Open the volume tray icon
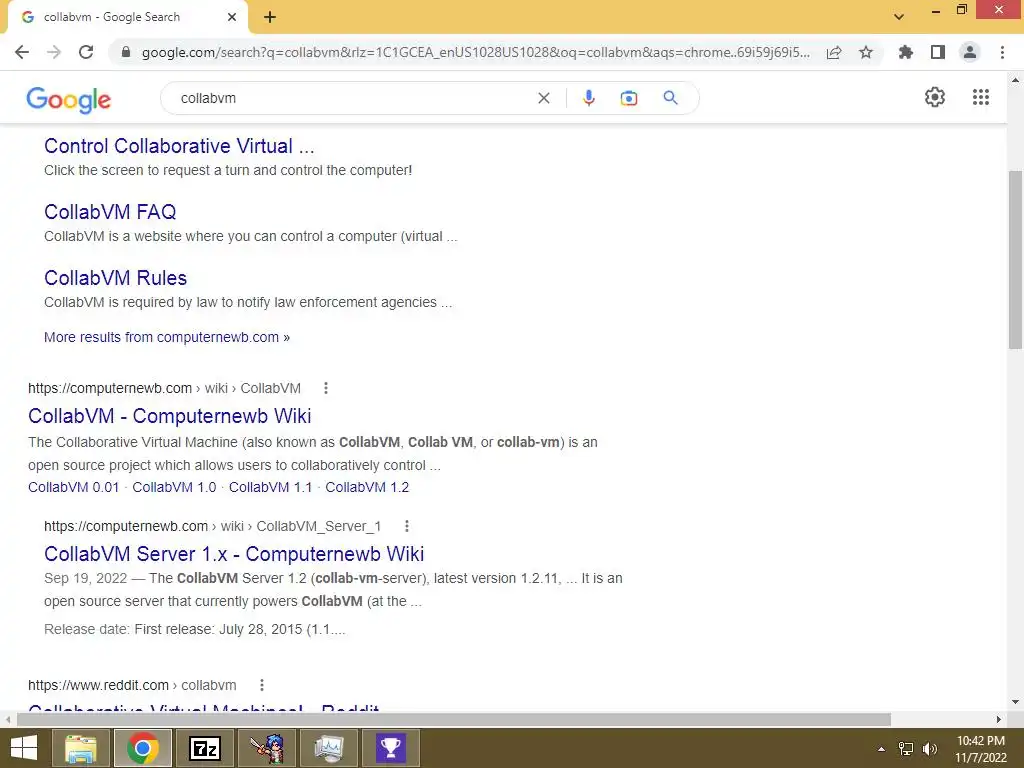This screenshot has height=768, width=1024. 930,748
